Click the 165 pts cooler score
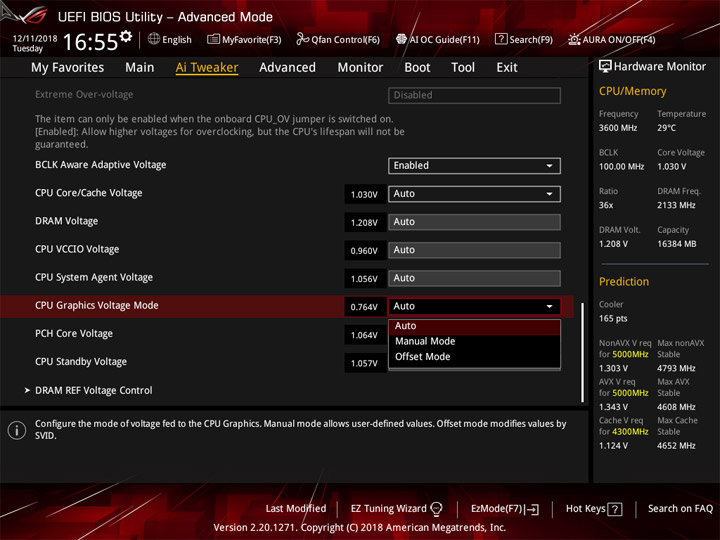The height and width of the screenshot is (540, 720). pyautogui.click(x=613, y=319)
